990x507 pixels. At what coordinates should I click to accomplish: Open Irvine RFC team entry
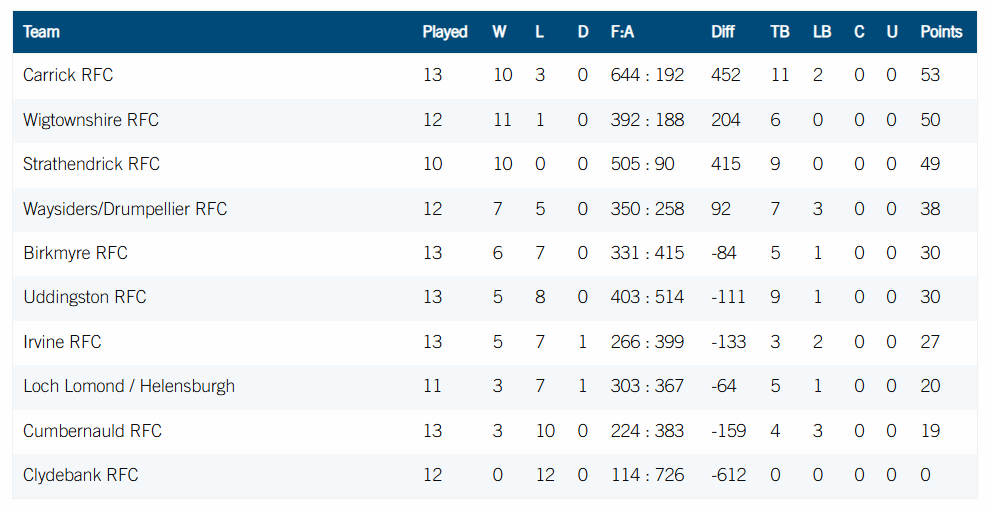point(62,342)
